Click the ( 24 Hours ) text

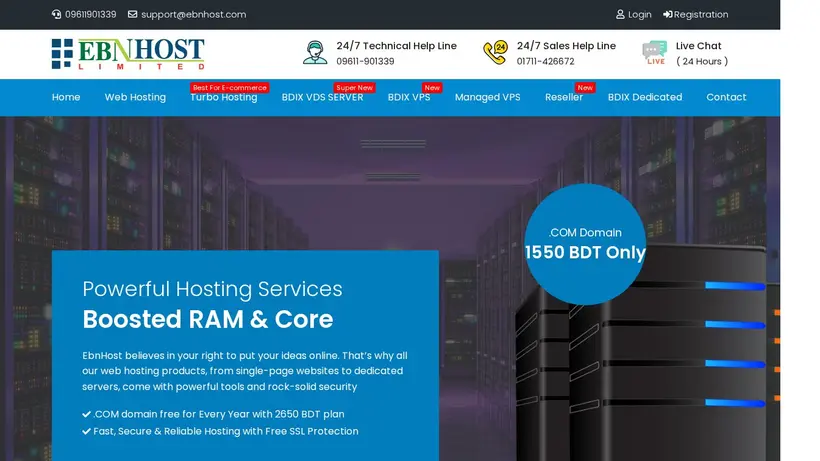pyautogui.click(x=702, y=61)
